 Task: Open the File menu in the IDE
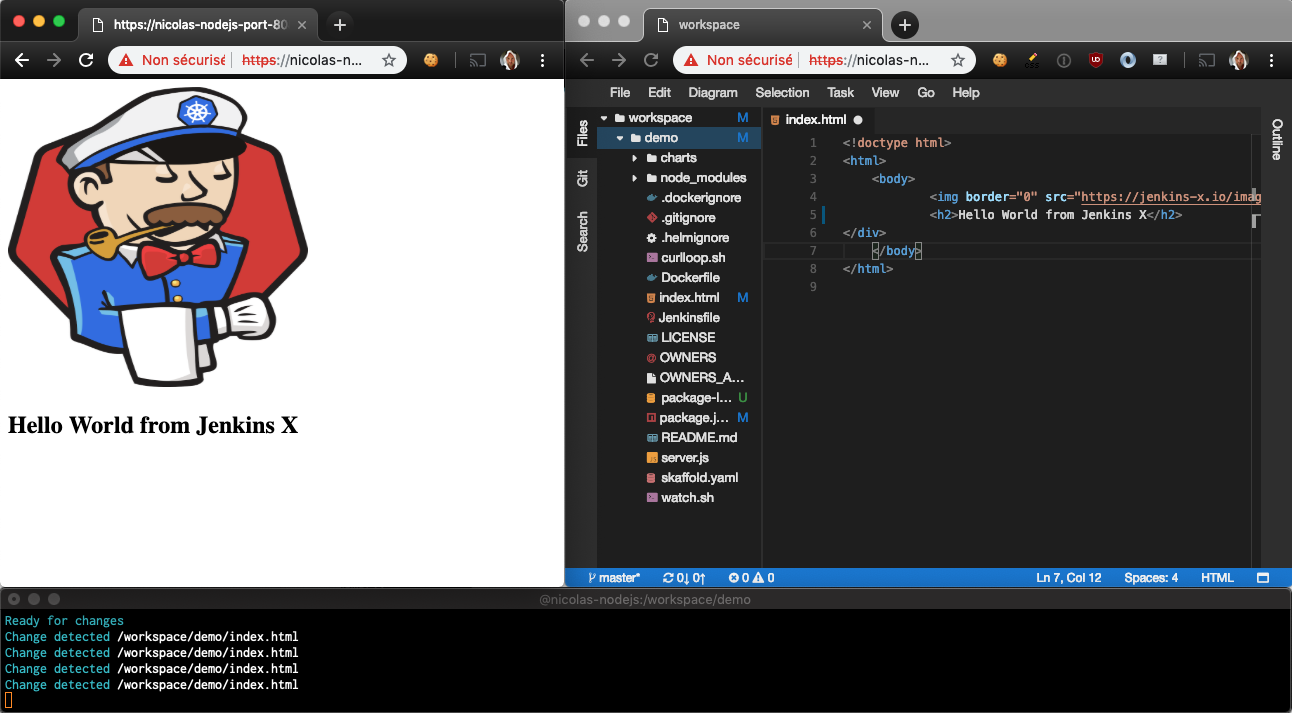[620, 92]
